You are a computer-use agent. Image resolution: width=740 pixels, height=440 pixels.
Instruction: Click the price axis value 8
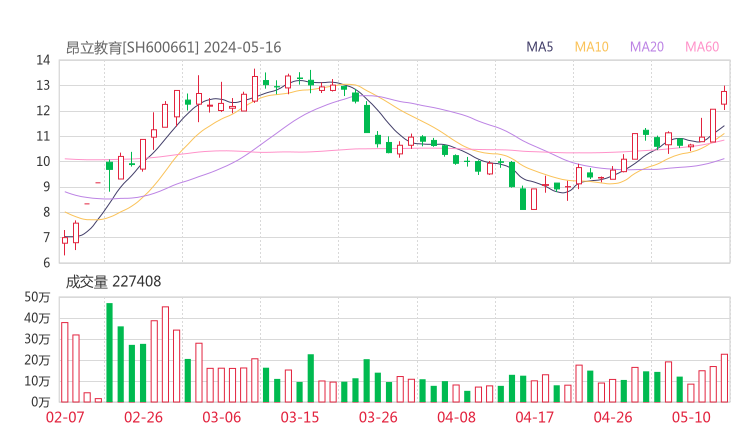point(46,212)
